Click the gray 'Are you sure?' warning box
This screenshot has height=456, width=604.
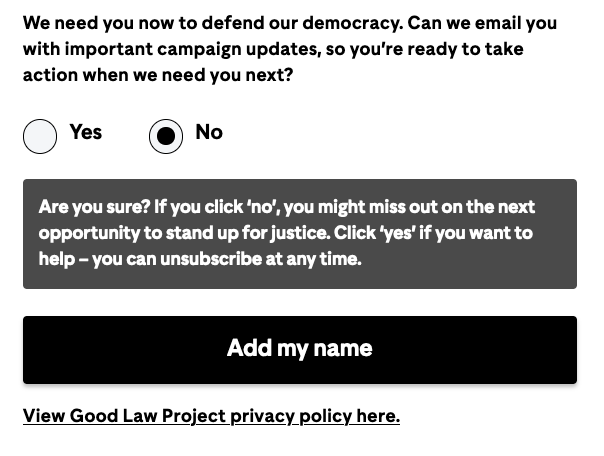pos(300,234)
